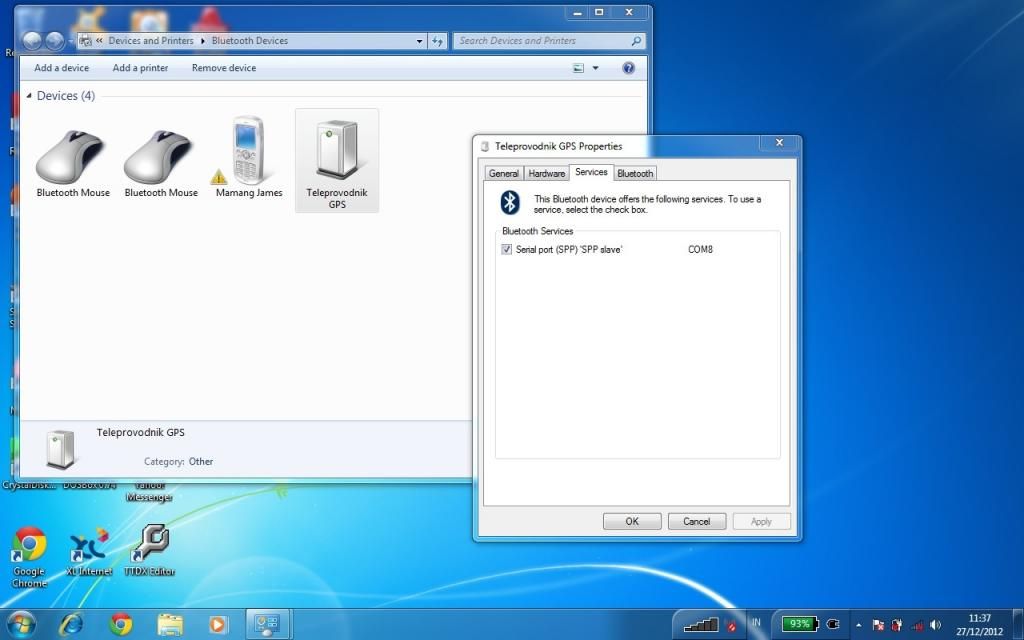Show hidden system tray icons

tap(858, 624)
